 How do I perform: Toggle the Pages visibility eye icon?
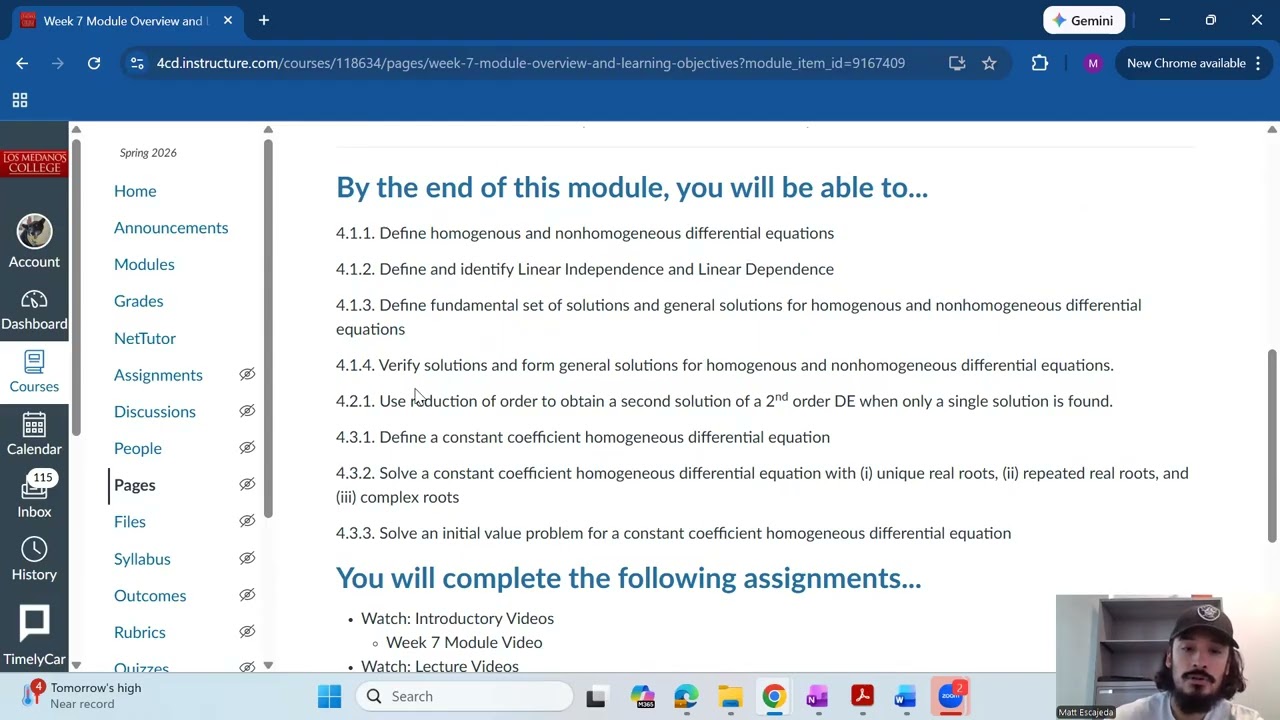click(247, 484)
